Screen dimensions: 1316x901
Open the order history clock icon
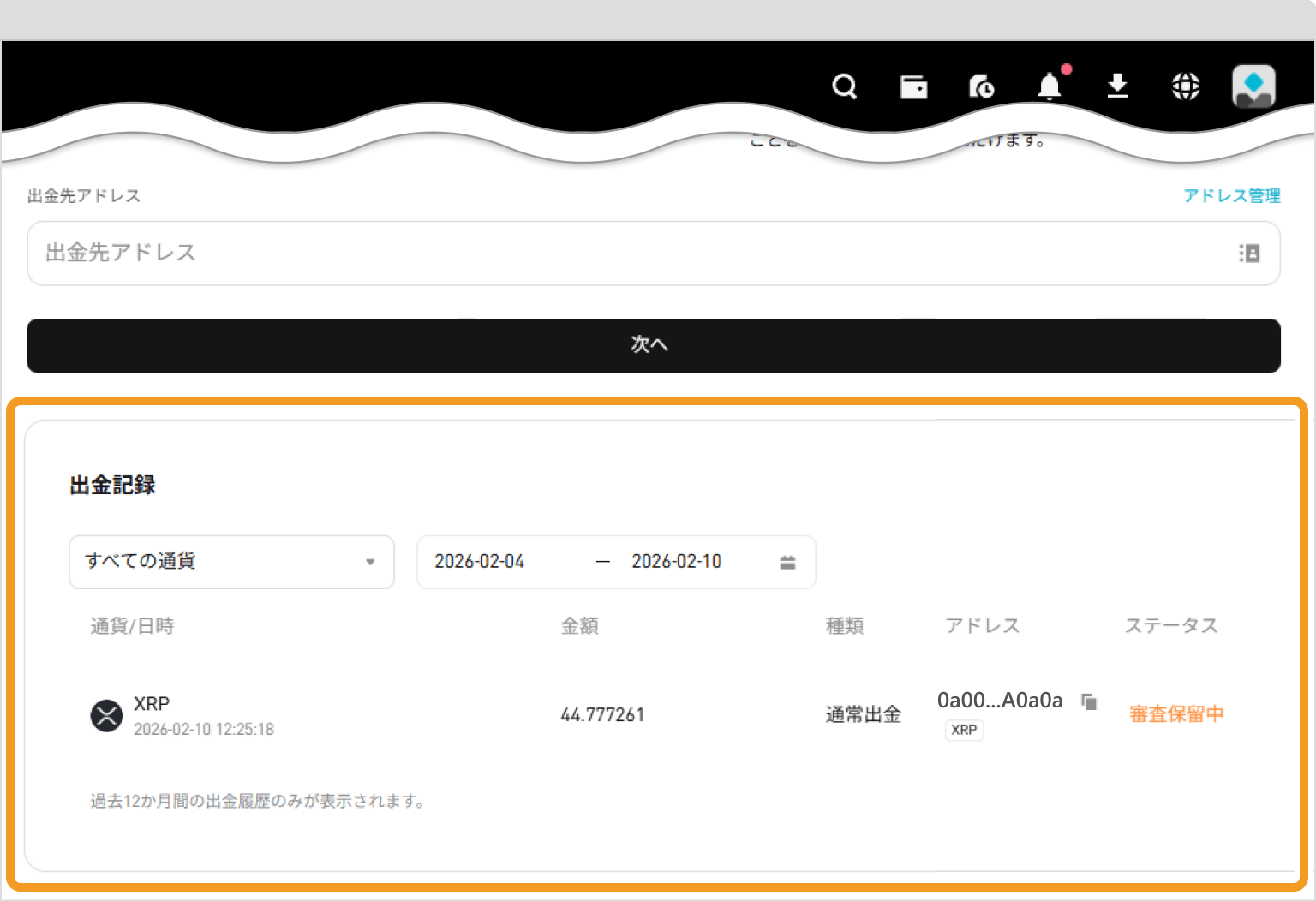[x=981, y=87]
